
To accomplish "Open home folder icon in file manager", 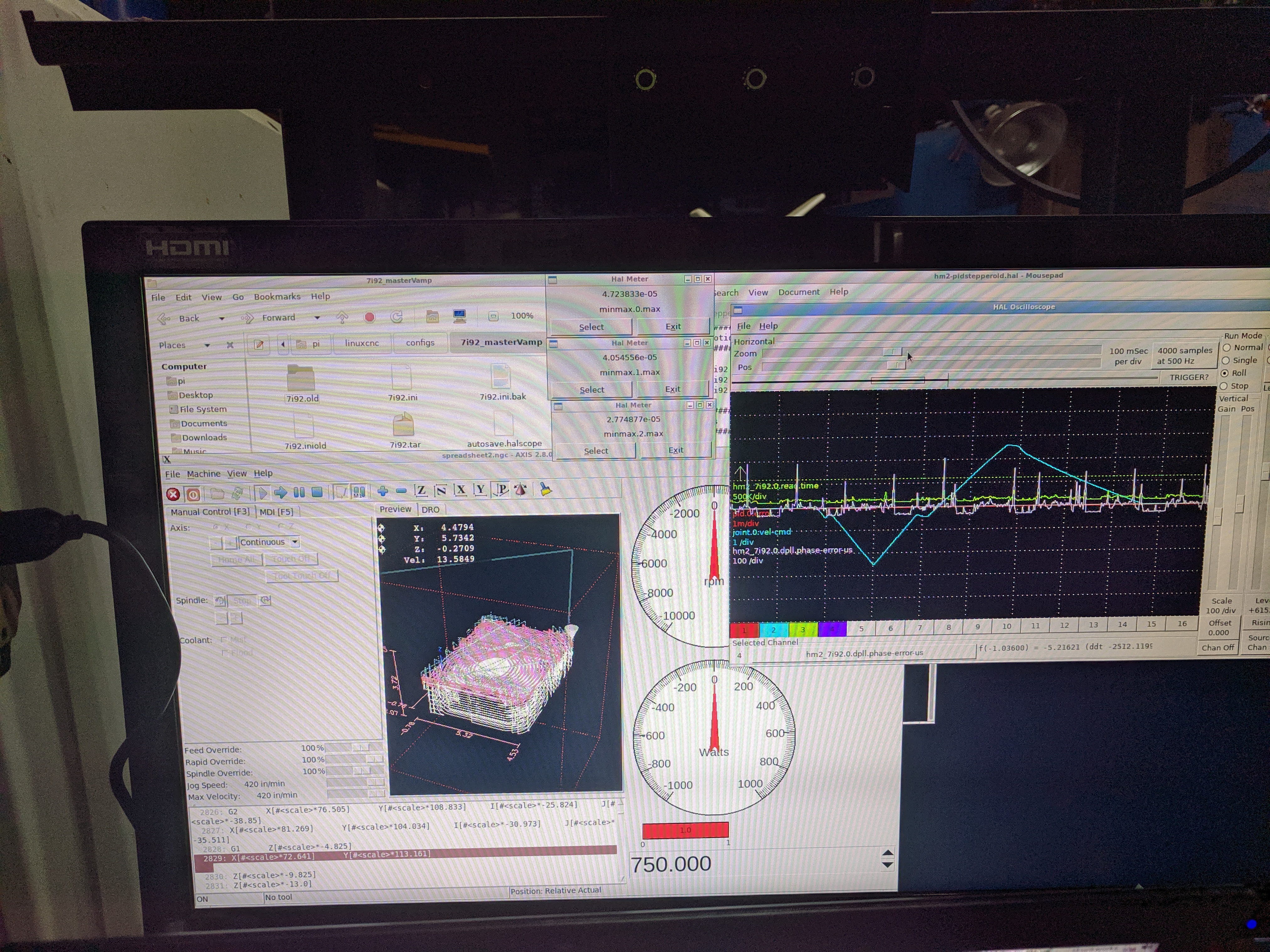I will pyautogui.click(x=432, y=316).
